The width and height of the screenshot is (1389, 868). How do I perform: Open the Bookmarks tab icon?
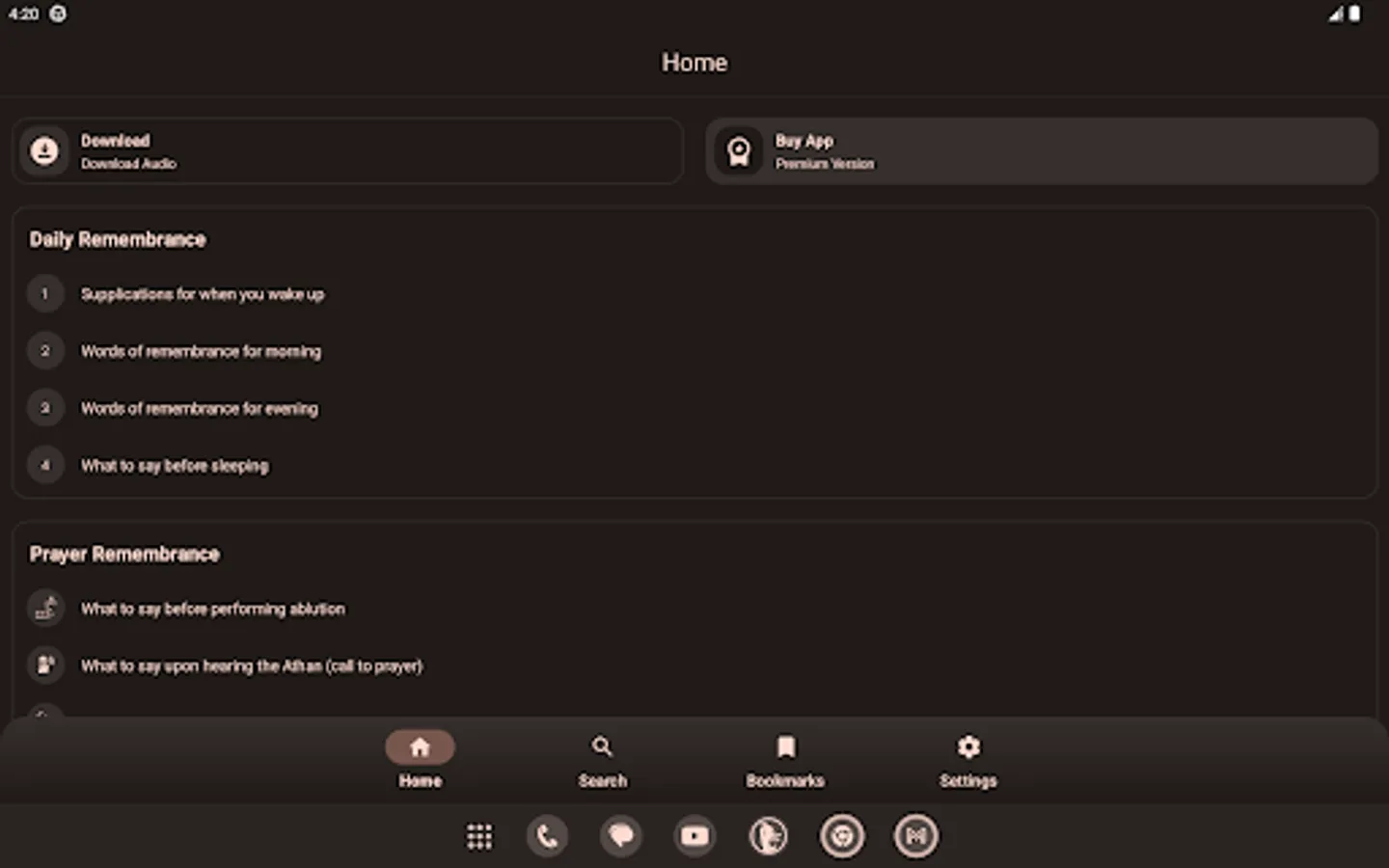click(x=786, y=746)
